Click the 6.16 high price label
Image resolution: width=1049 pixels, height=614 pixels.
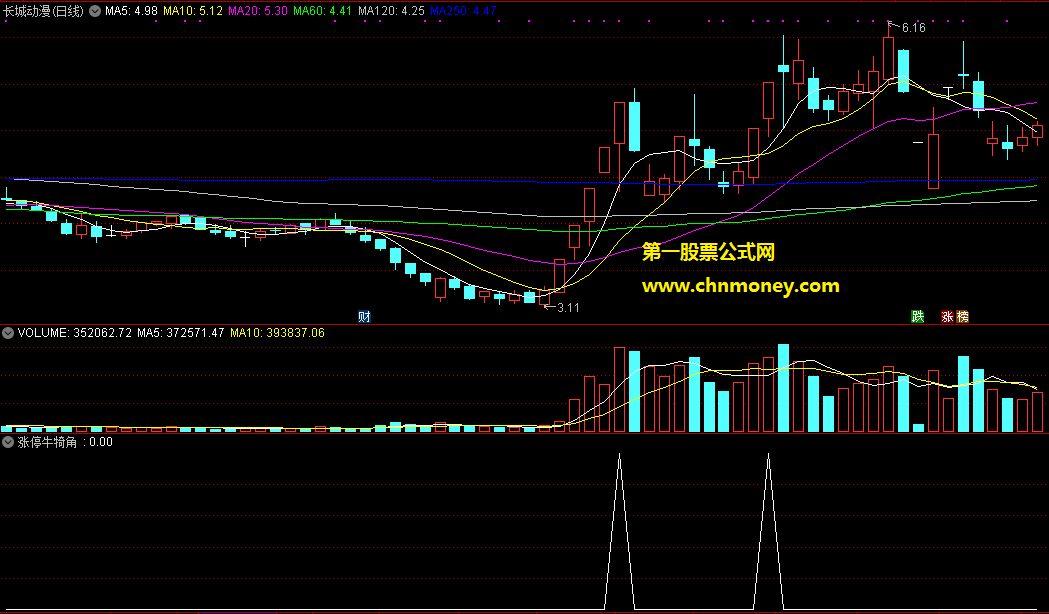[x=913, y=28]
